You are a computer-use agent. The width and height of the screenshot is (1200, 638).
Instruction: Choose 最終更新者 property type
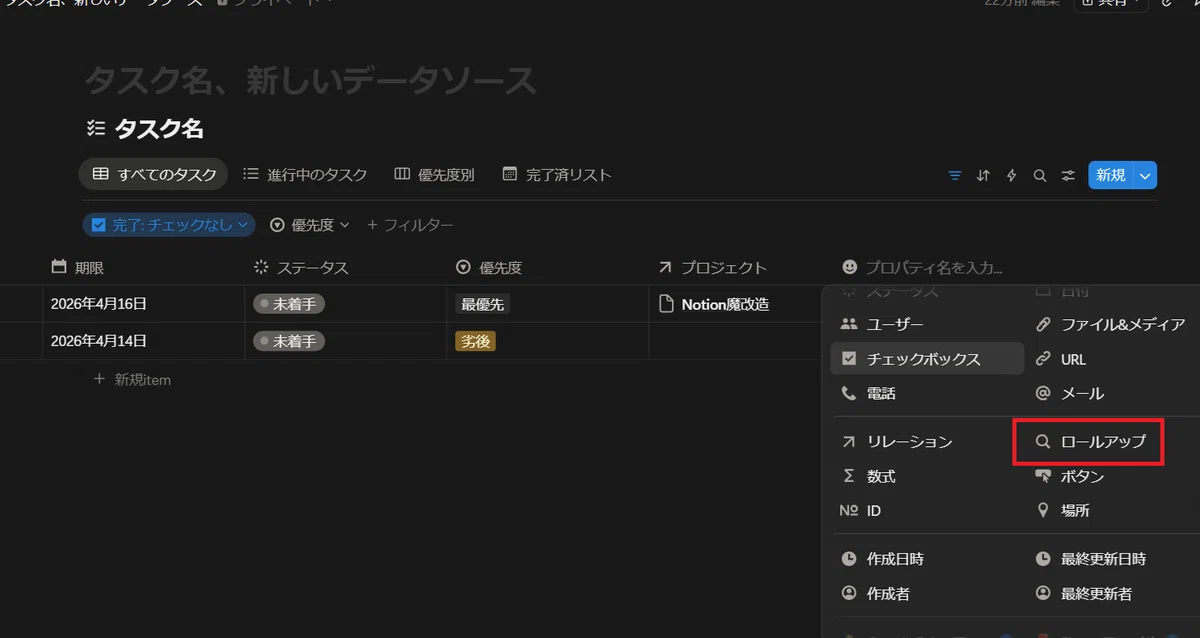coord(1113,593)
